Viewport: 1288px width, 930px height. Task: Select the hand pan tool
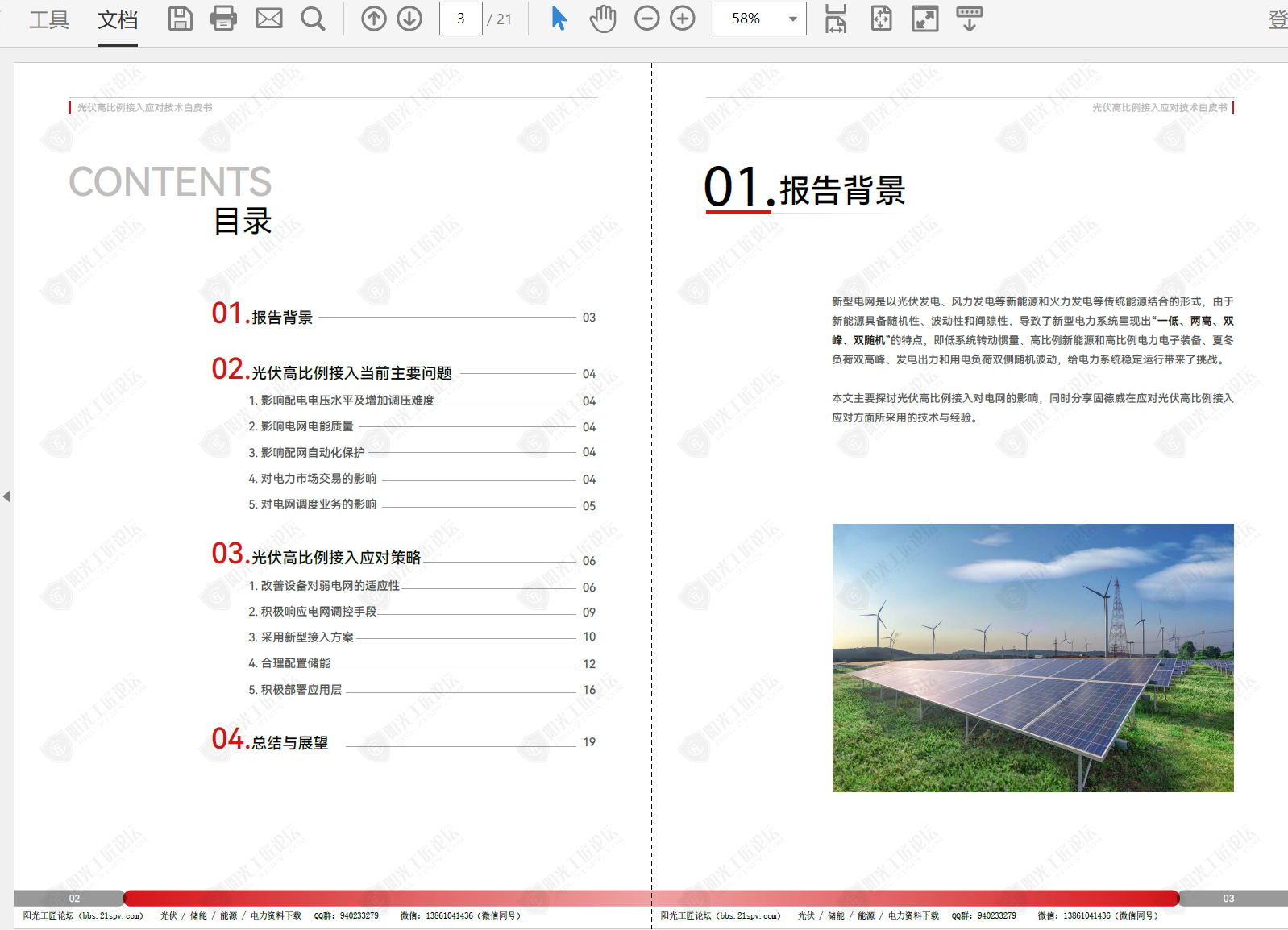[x=602, y=19]
